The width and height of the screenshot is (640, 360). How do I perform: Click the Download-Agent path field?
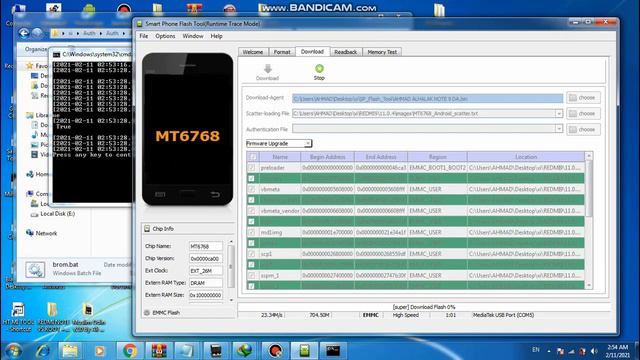pos(427,98)
